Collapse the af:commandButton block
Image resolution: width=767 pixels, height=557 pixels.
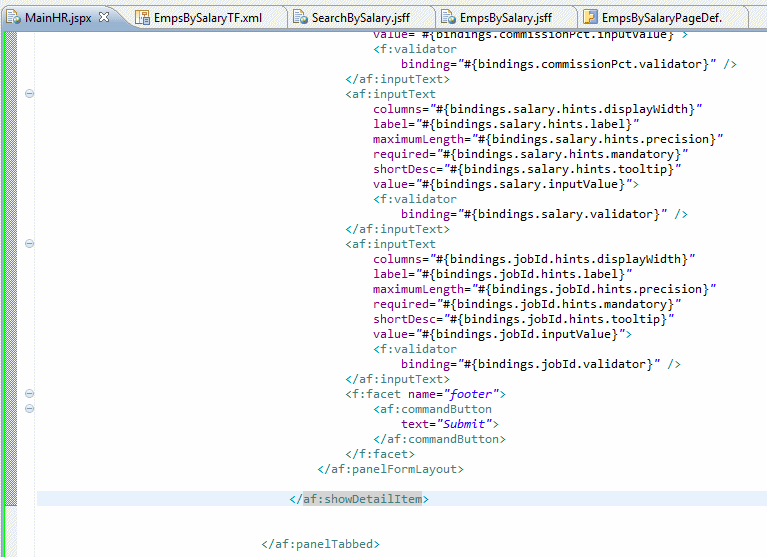point(29,408)
